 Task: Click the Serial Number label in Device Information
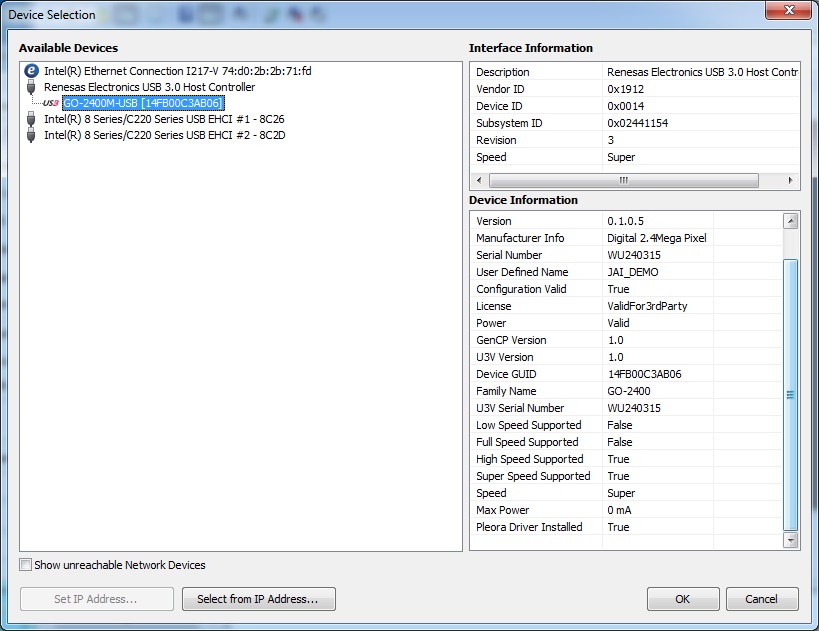tap(509, 255)
